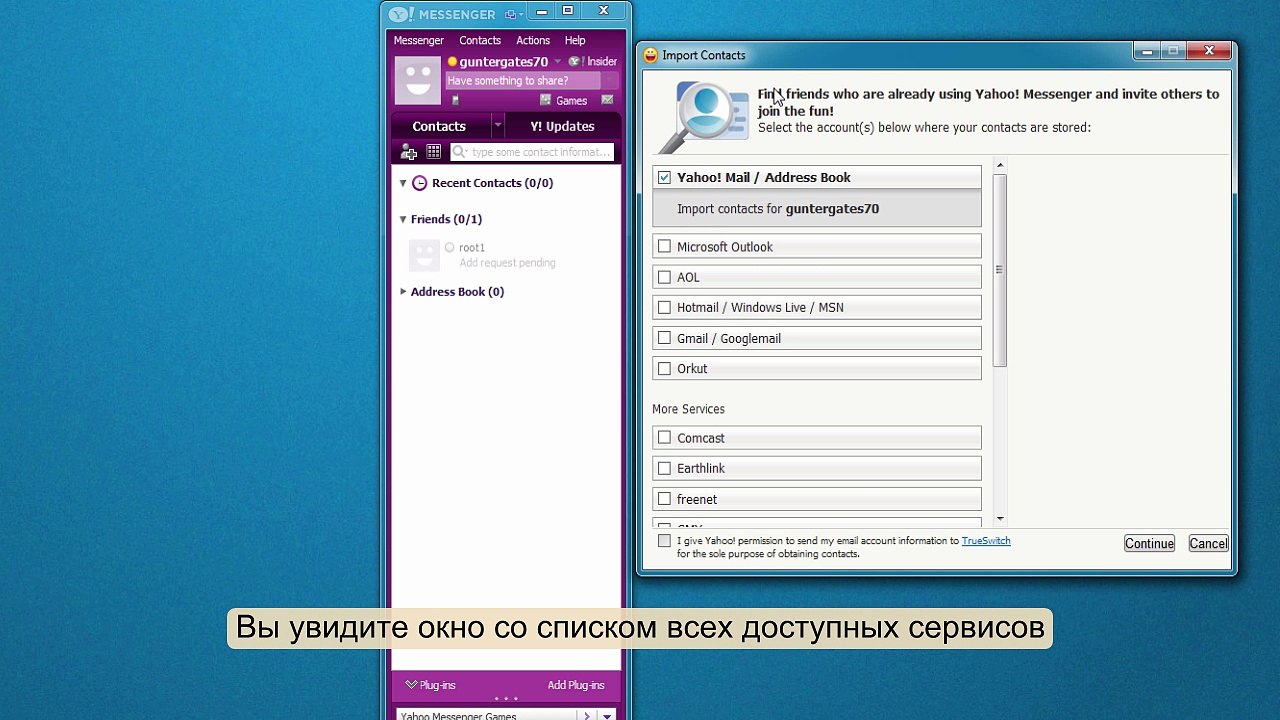
Task: Click the yellow status indicator beside guntergates70
Action: tap(452, 62)
